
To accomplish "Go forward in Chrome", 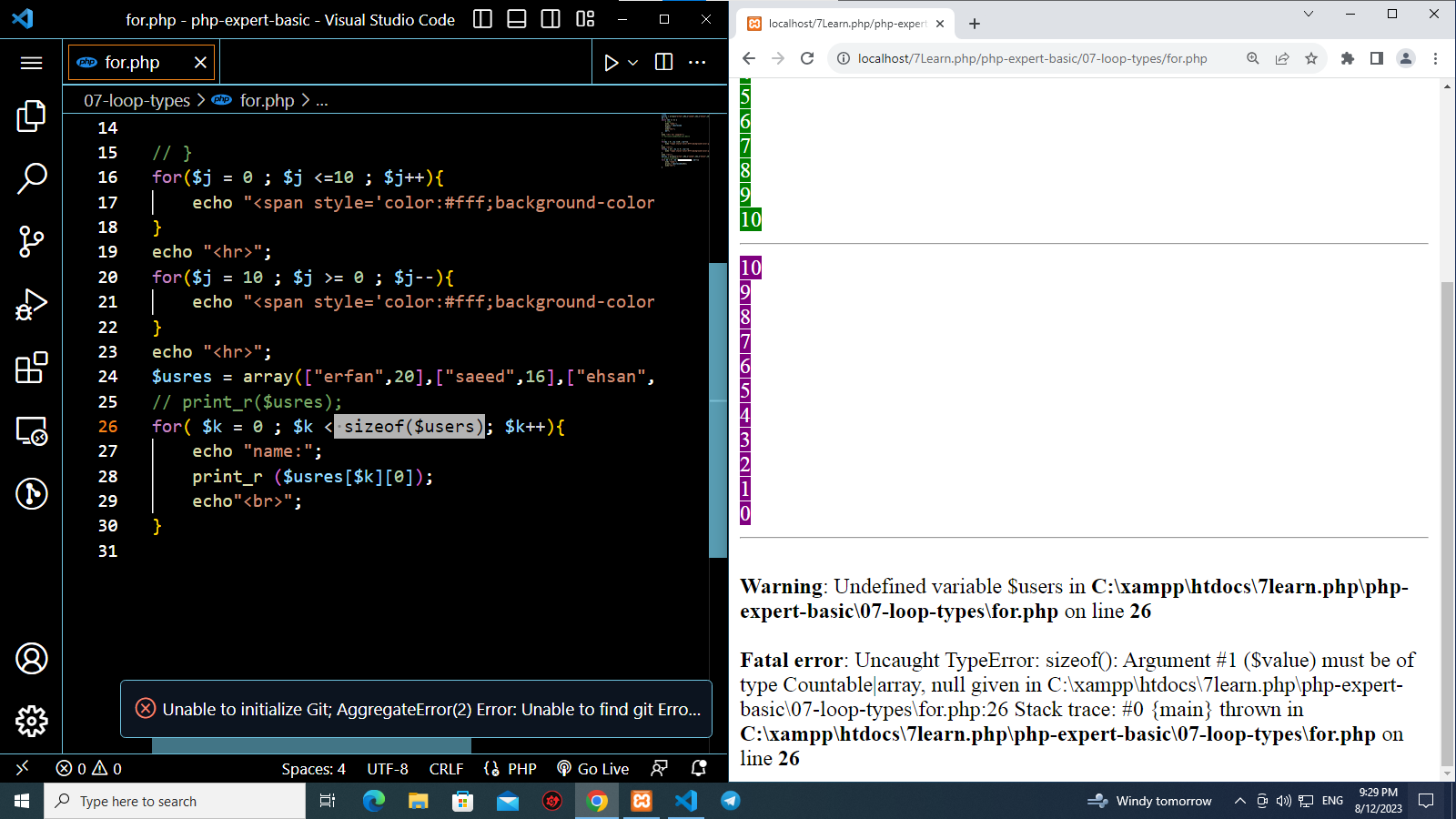I will [778, 58].
